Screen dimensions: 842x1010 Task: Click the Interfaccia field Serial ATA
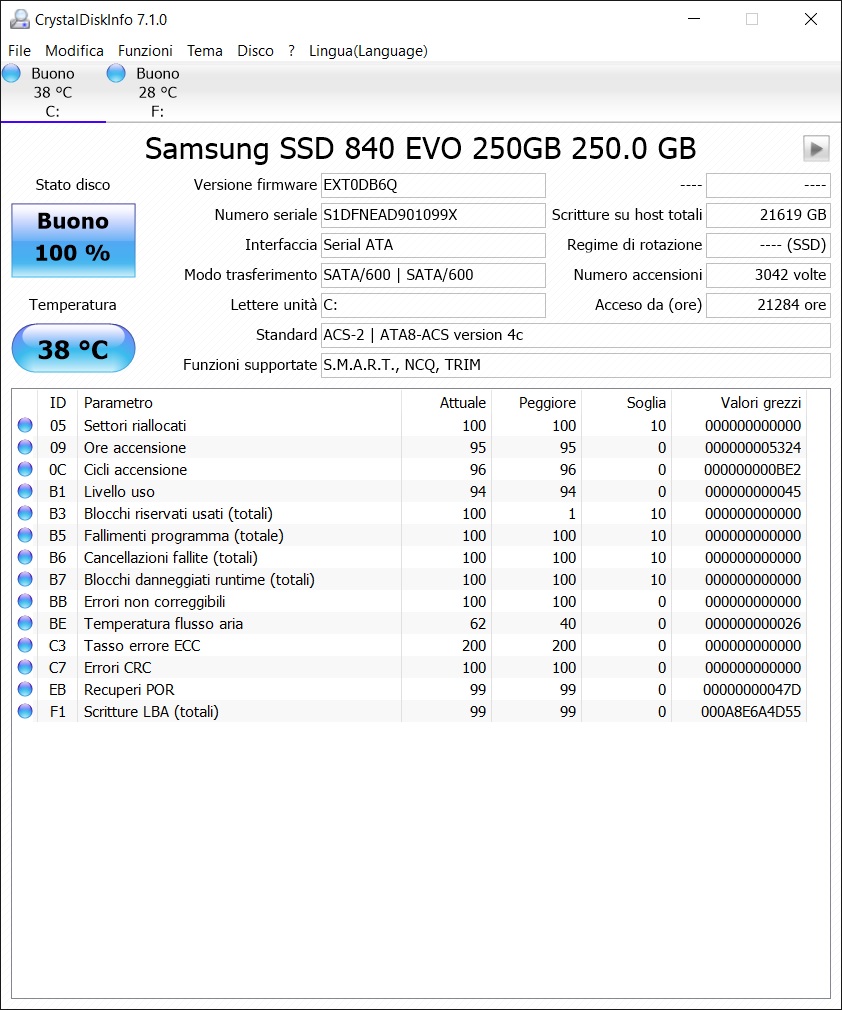pos(433,245)
